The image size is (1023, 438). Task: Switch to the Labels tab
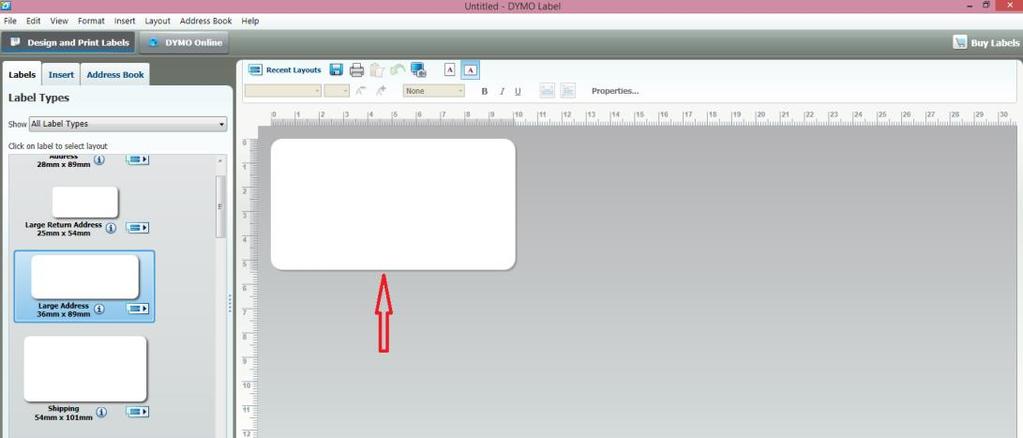22,74
